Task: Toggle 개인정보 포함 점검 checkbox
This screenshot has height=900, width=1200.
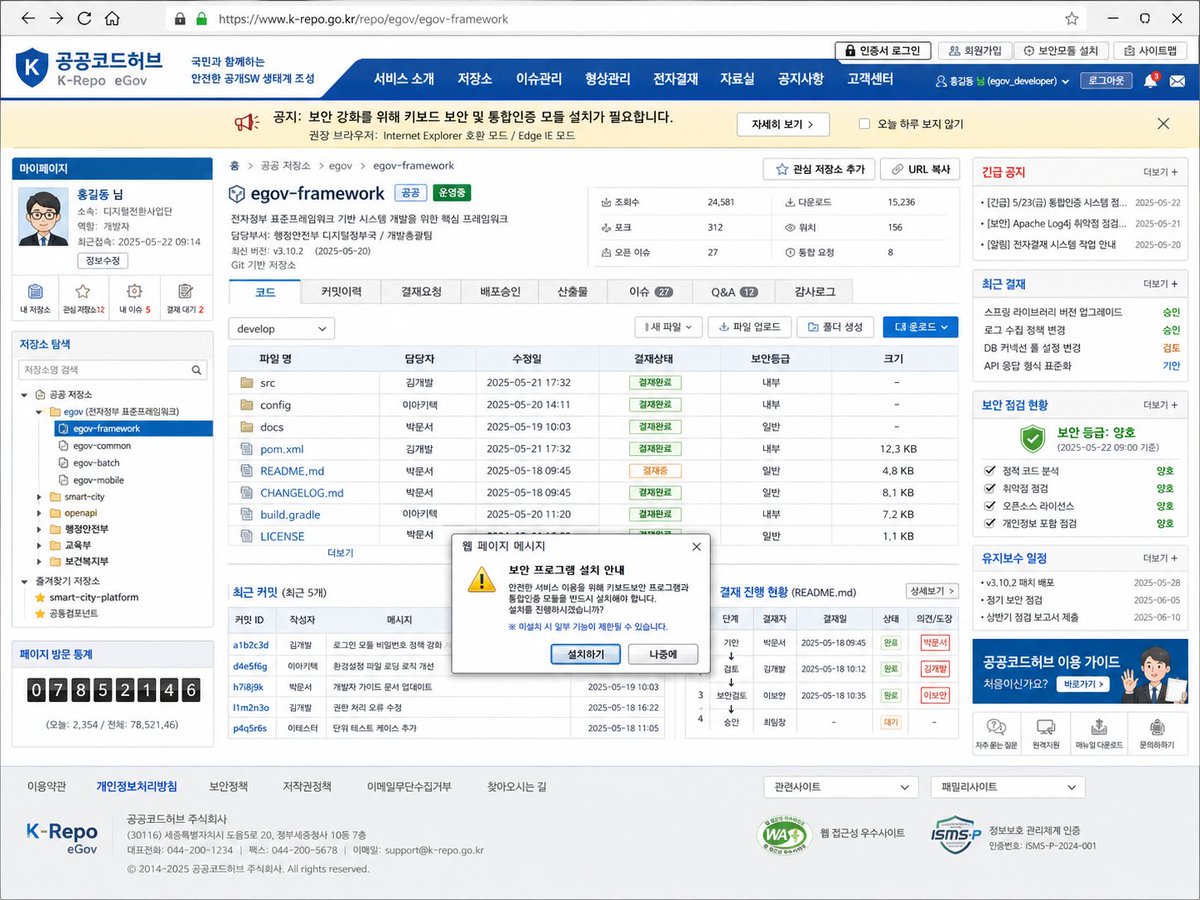Action: [990, 523]
